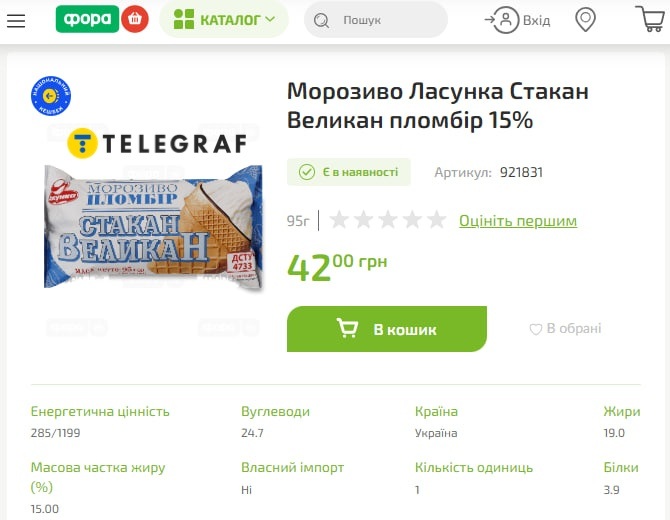670x520 pixels.
Task: Expand the Каталог dropdown
Action: [x=223, y=19]
